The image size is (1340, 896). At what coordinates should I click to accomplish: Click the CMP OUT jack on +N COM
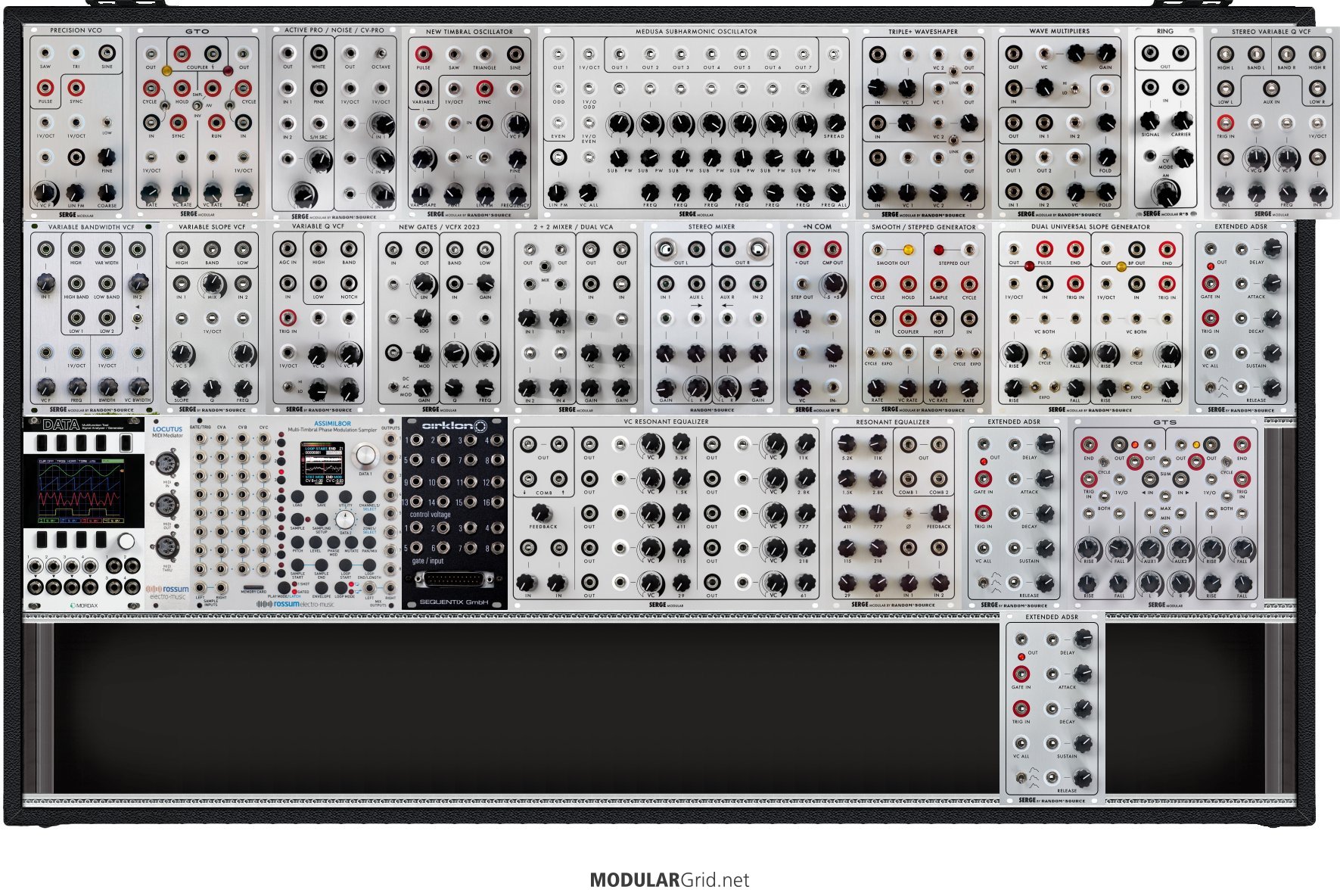833,249
